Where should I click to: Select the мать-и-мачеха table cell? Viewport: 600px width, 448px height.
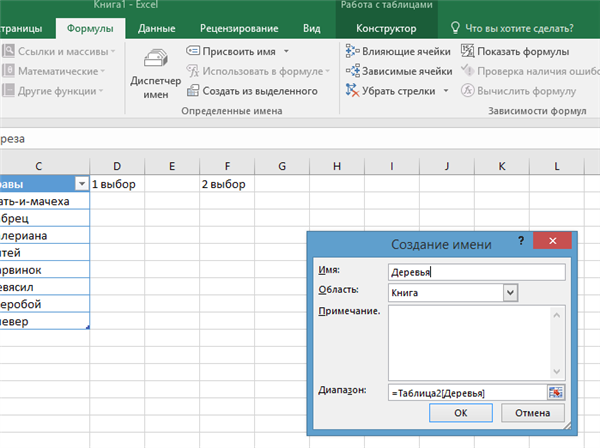tap(44, 201)
